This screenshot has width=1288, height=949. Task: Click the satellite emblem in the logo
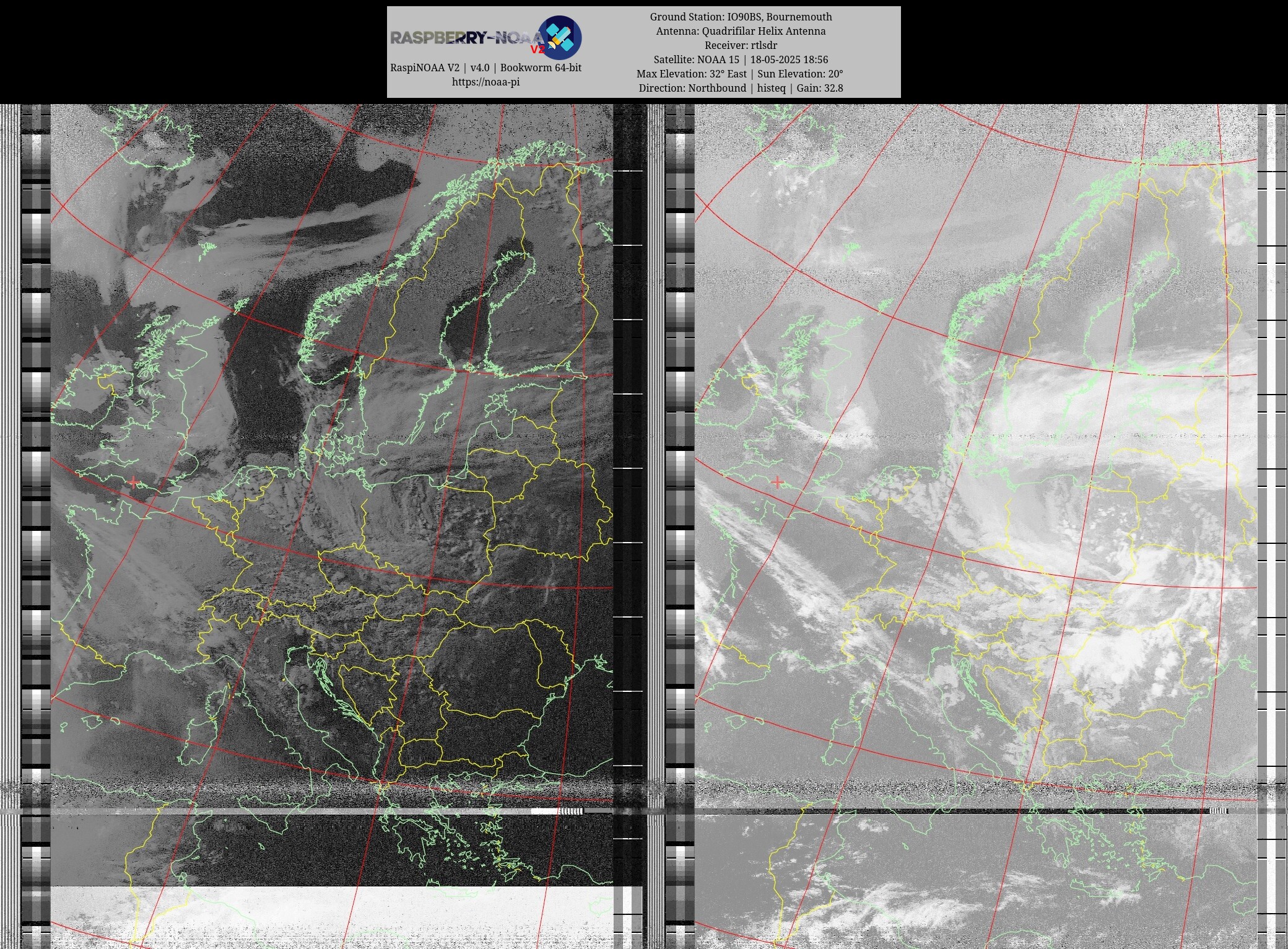[559, 37]
